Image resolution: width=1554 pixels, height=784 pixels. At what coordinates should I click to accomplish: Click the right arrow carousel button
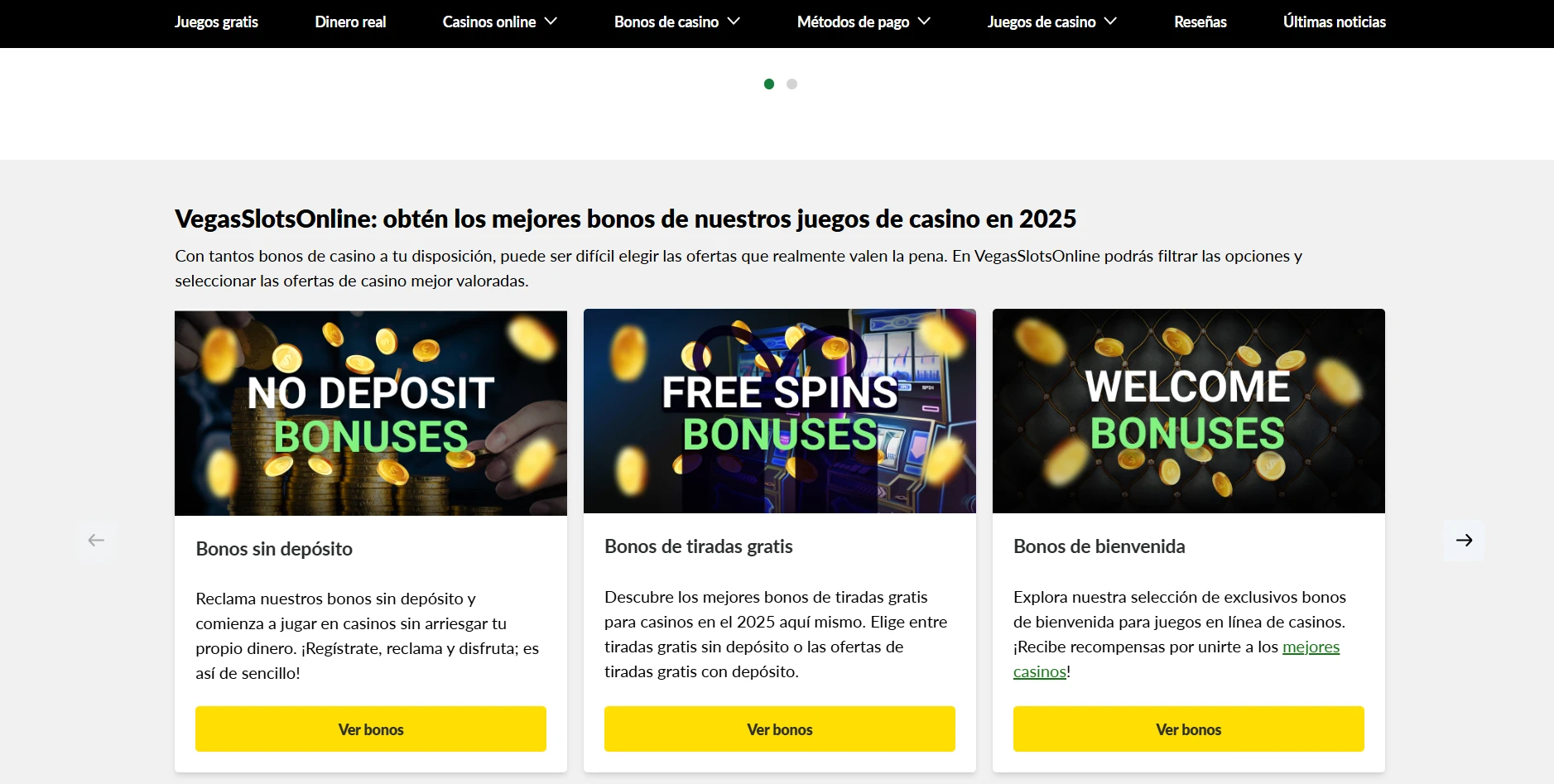tap(1464, 541)
